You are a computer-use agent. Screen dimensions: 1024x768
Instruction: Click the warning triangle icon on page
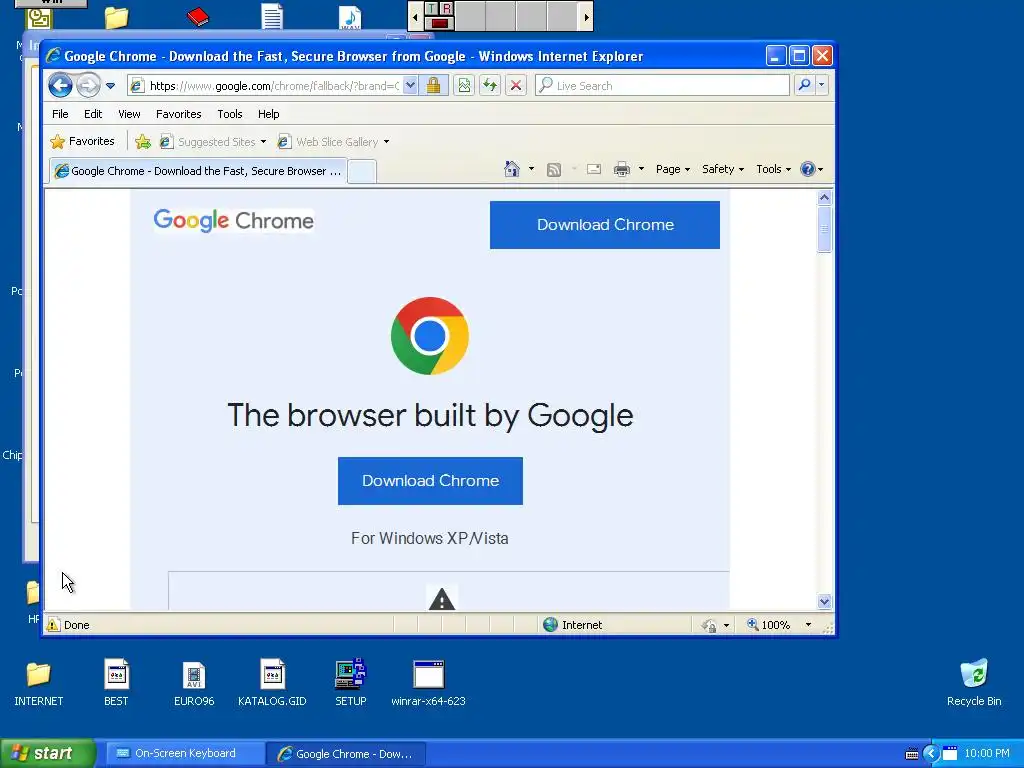(441, 599)
